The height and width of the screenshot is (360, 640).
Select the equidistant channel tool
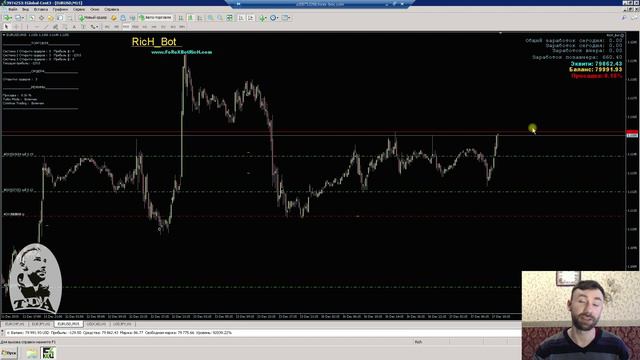point(55,27)
